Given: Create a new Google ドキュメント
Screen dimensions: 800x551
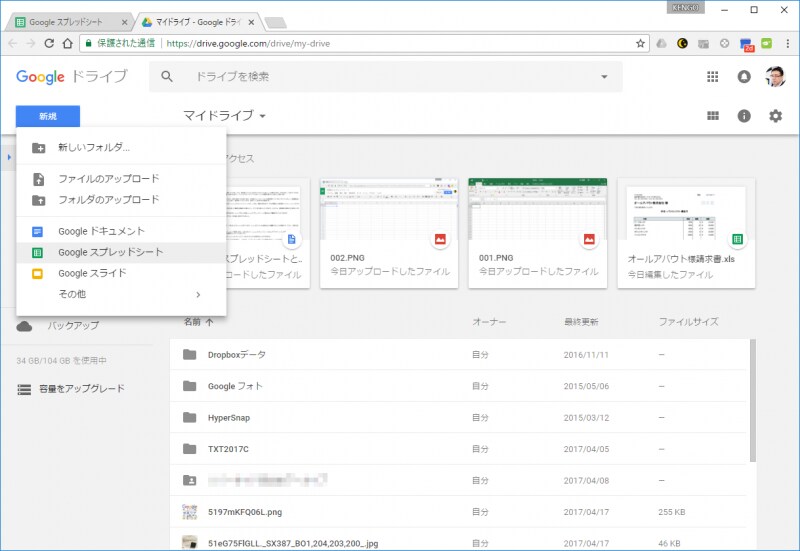Looking at the screenshot, I should (121, 231).
